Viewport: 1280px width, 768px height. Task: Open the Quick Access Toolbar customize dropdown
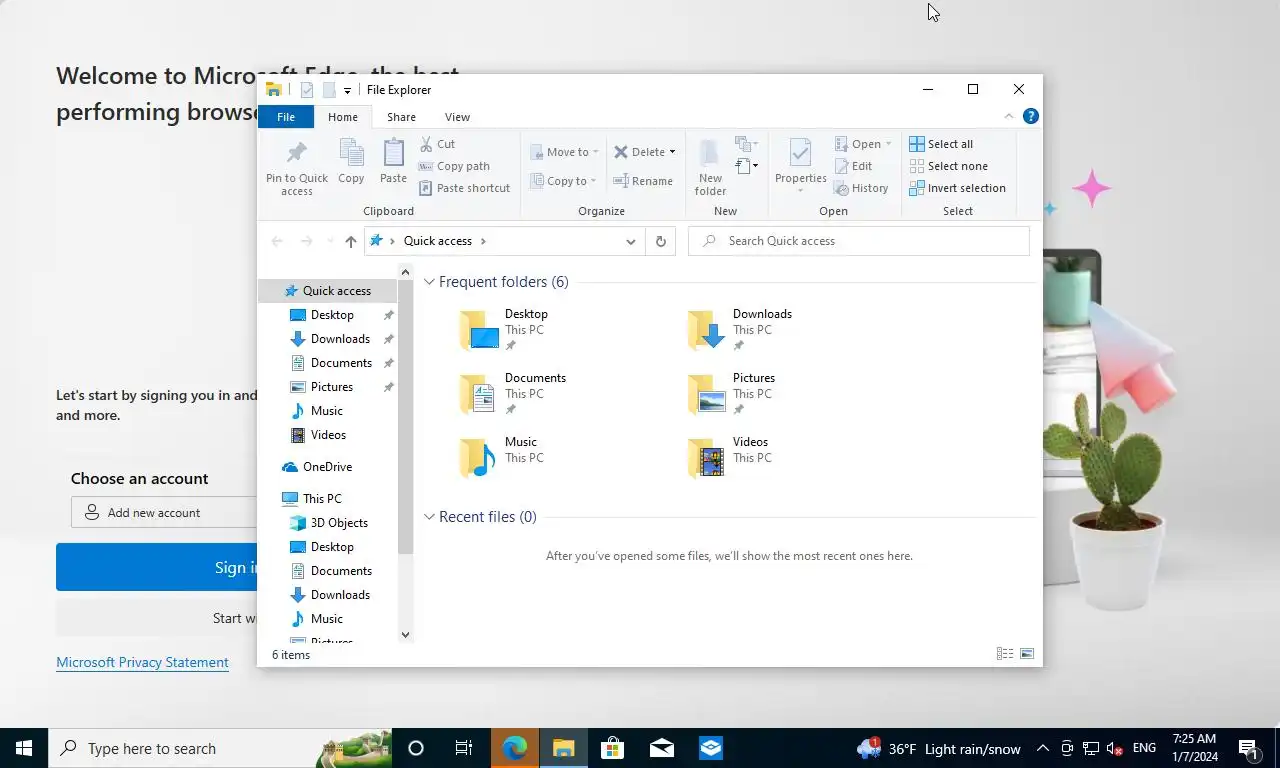tap(347, 90)
